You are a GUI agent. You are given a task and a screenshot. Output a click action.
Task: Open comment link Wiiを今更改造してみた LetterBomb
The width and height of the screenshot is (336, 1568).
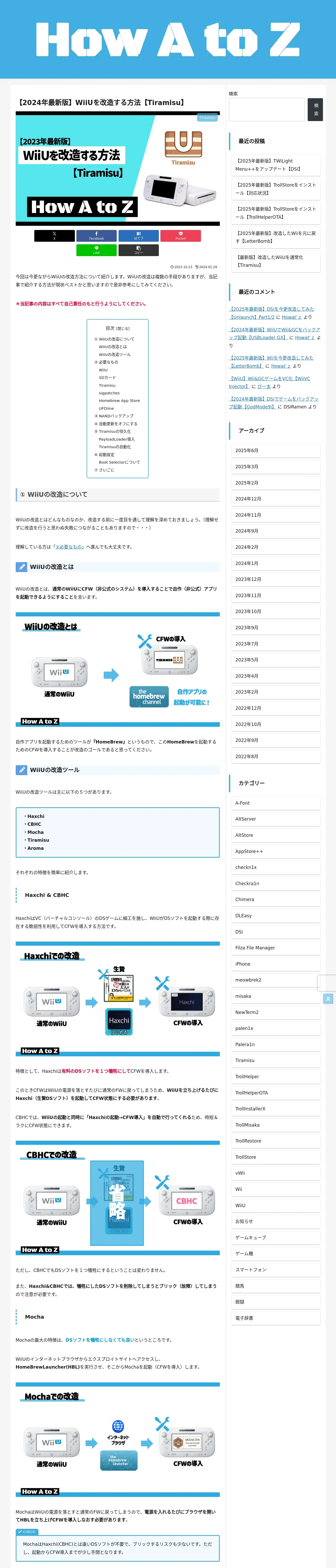[271, 362]
